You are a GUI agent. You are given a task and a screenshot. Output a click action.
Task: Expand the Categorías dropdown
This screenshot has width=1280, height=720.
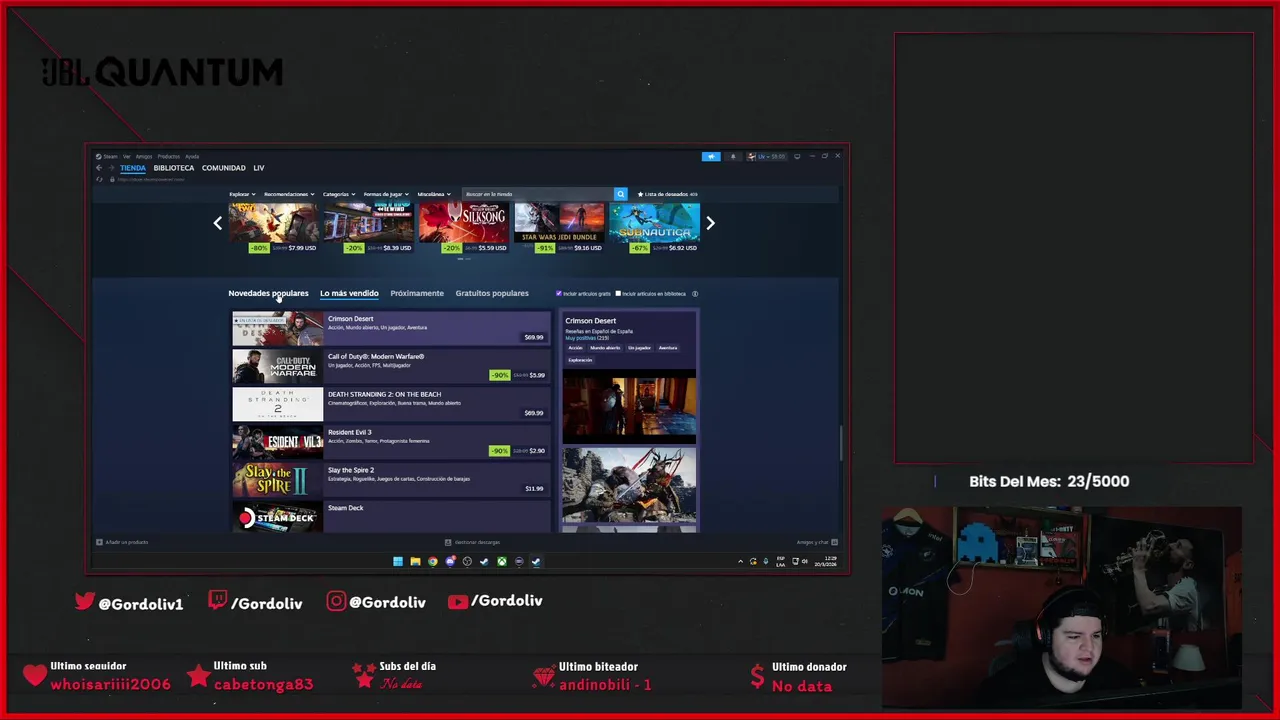point(338,194)
